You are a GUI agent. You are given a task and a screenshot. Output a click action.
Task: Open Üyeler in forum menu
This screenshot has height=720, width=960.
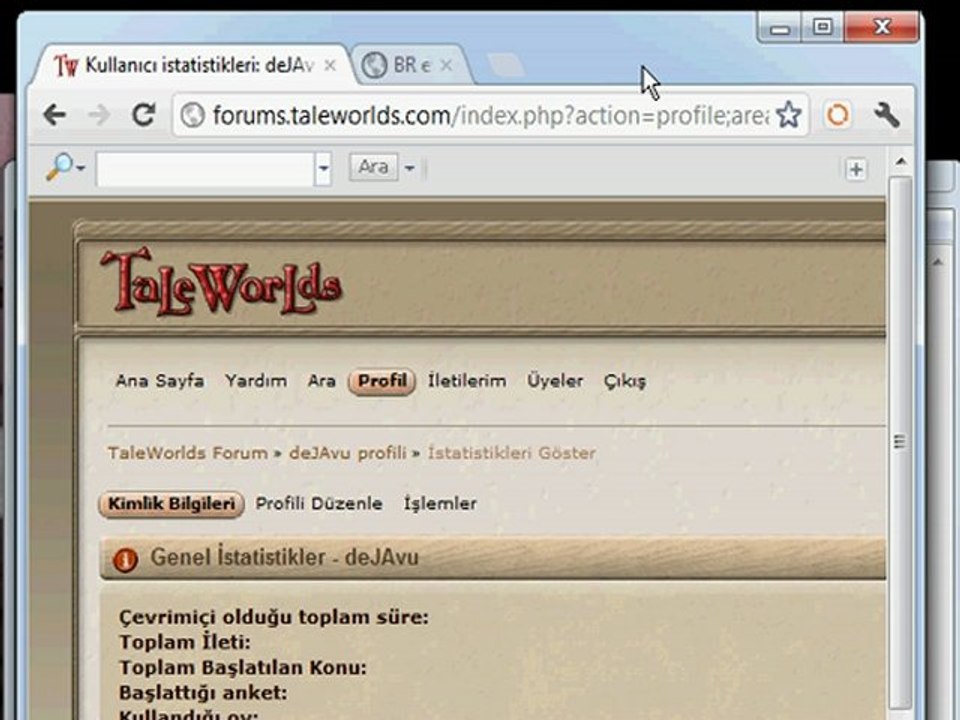pos(555,381)
